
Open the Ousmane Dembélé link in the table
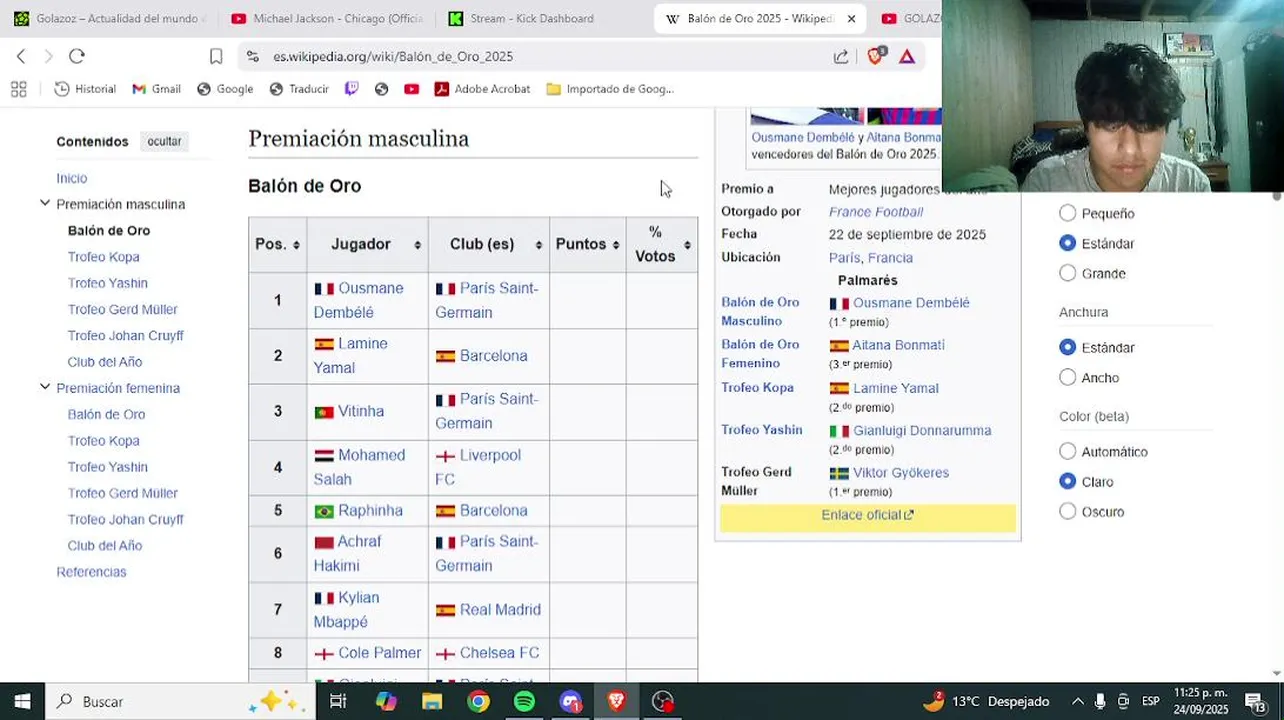click(x=359, y=300)
